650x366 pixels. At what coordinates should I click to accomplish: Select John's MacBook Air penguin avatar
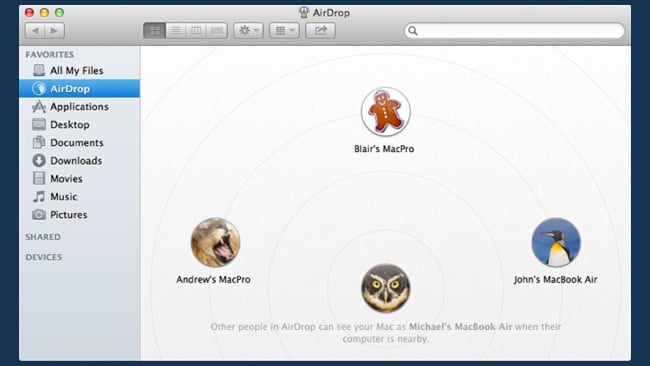pos(556,242)
